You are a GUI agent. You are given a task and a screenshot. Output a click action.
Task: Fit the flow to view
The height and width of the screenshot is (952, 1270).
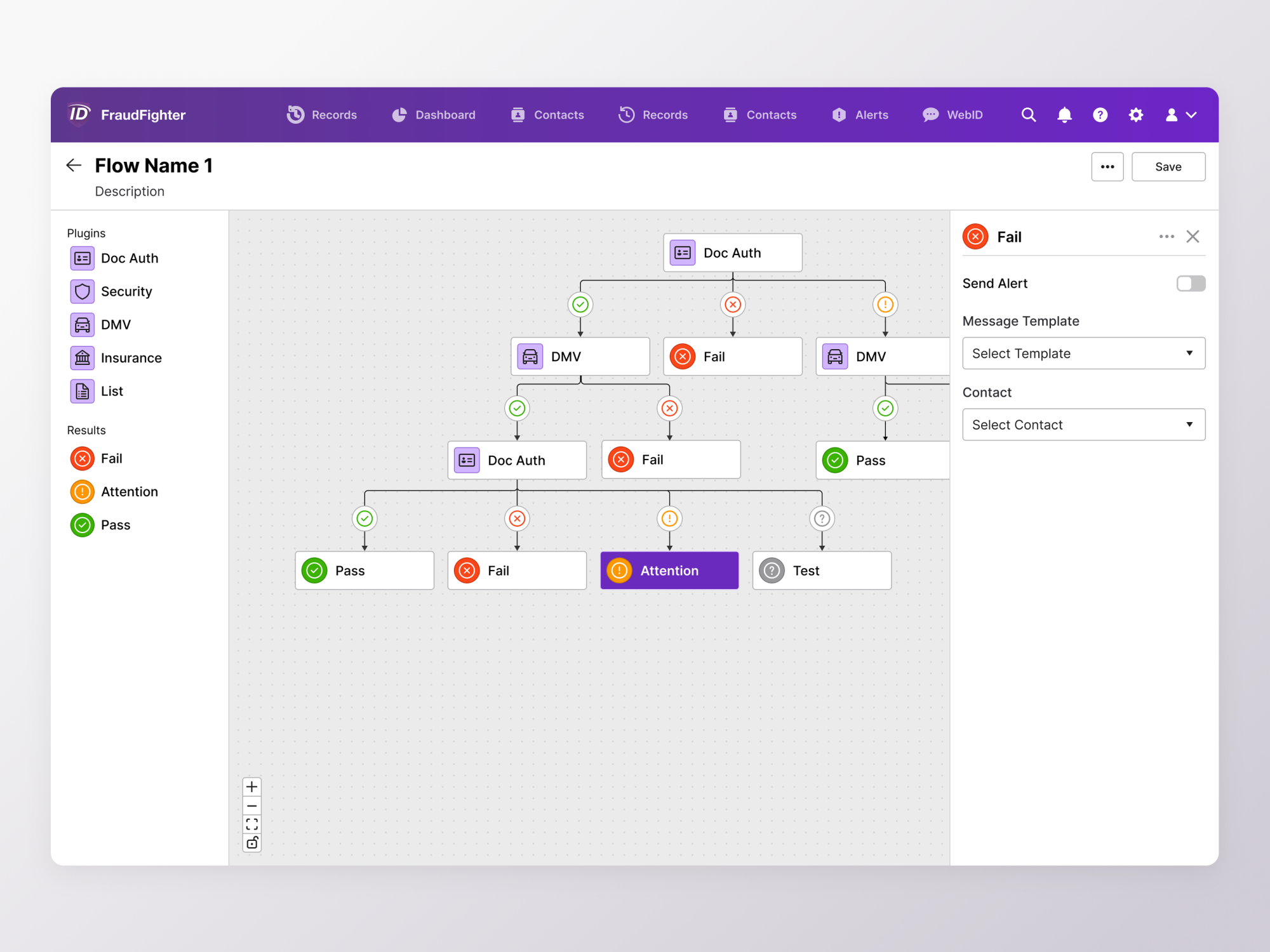252,824
